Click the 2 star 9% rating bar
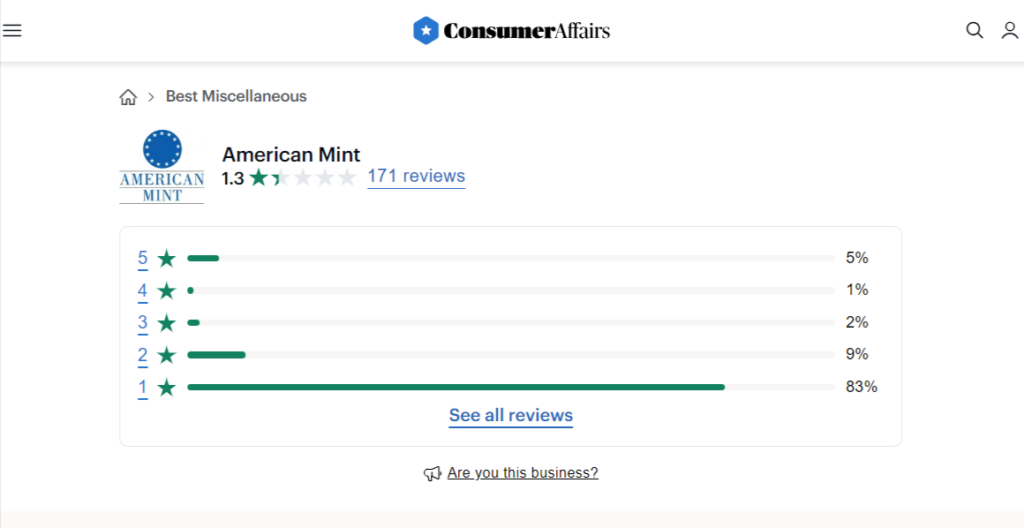 (511, 355)
